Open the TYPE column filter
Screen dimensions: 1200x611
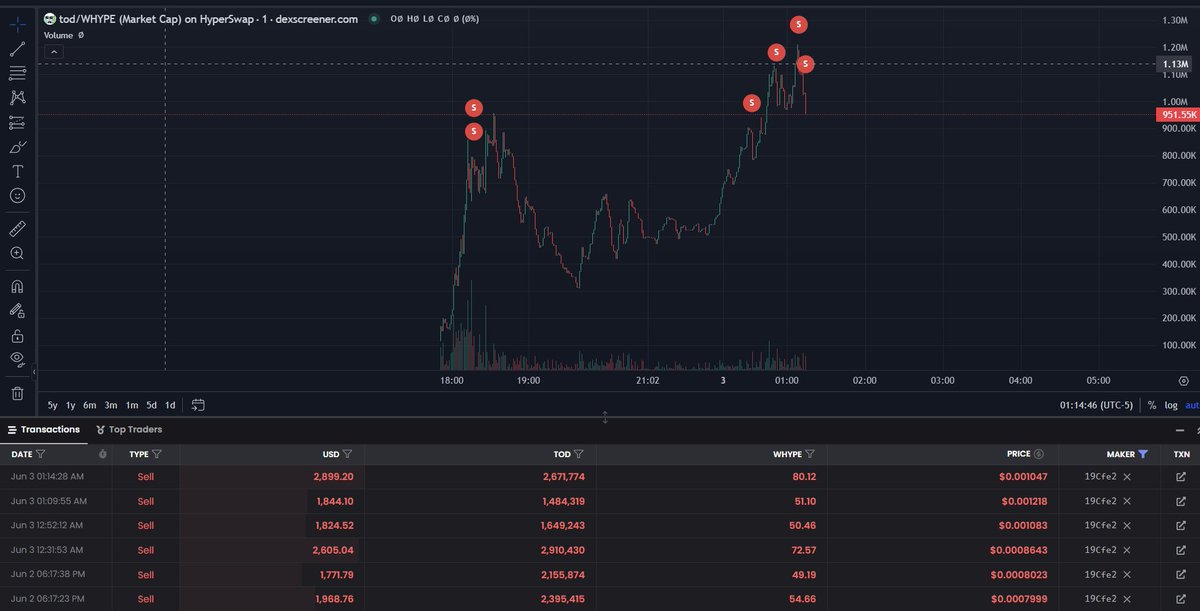click(x=157, y=454)
